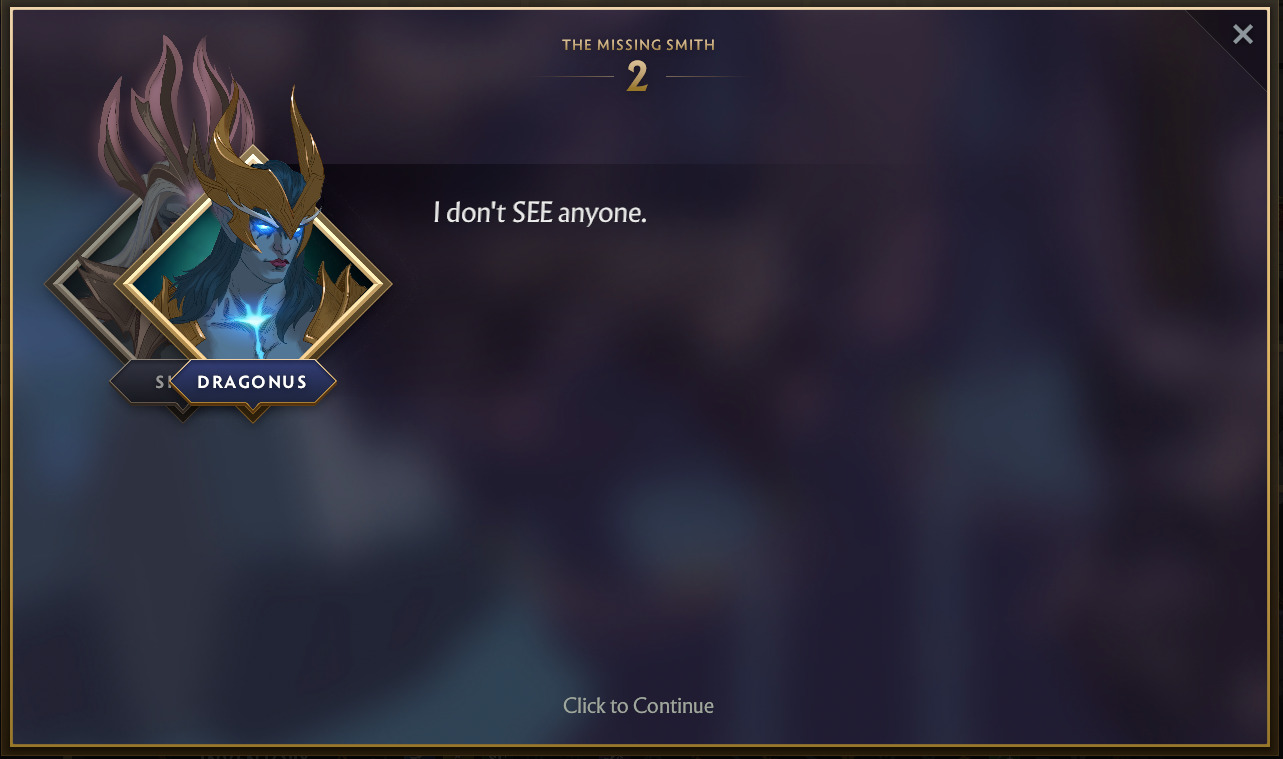The height and width of the screenshot is (759, 1283).
Task: Click the dialogue line 'I don't SEE anyone.'
Action: pyautogui.click(x=540, y=213)
